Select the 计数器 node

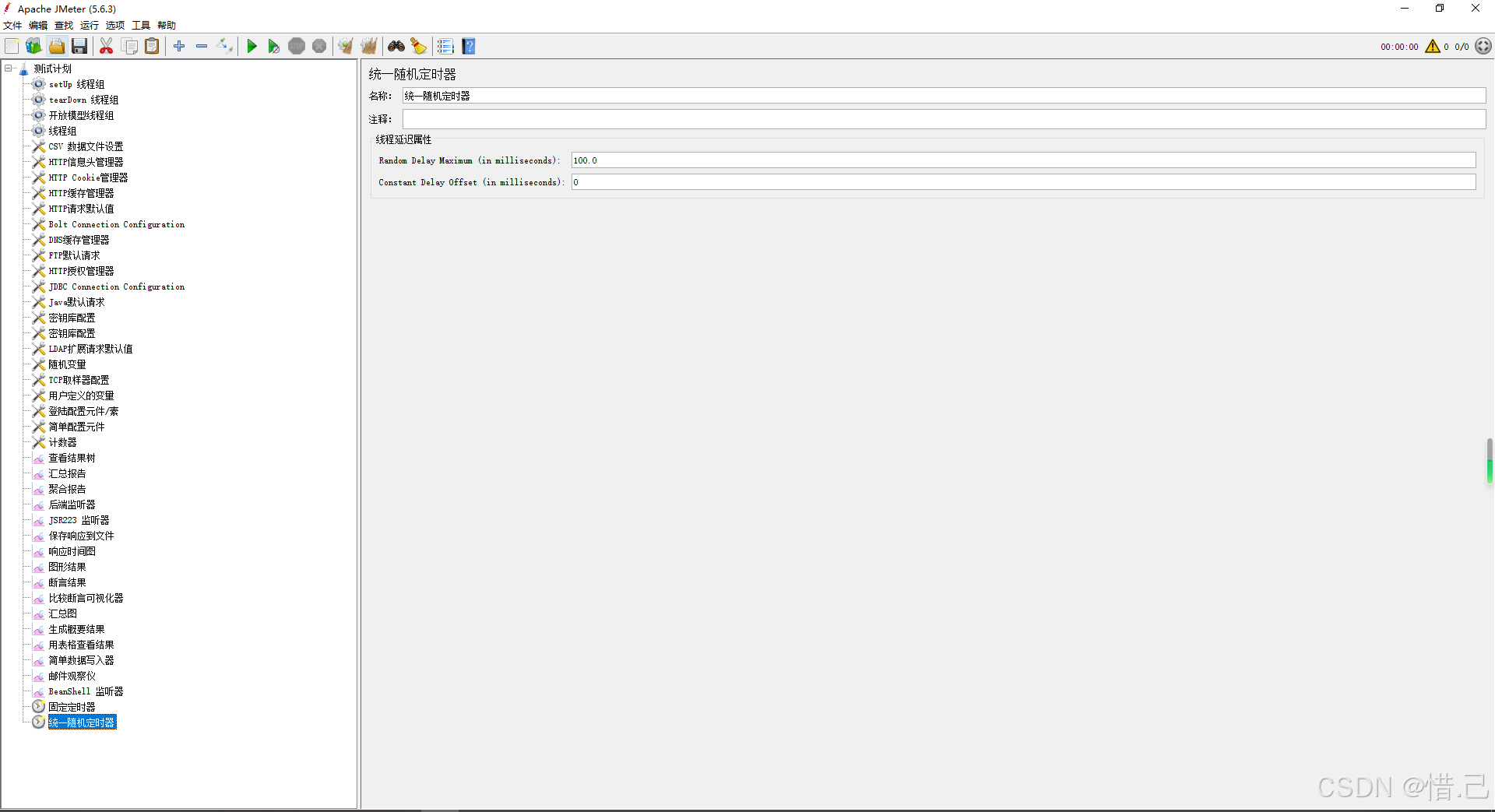(x=62, y=442)
